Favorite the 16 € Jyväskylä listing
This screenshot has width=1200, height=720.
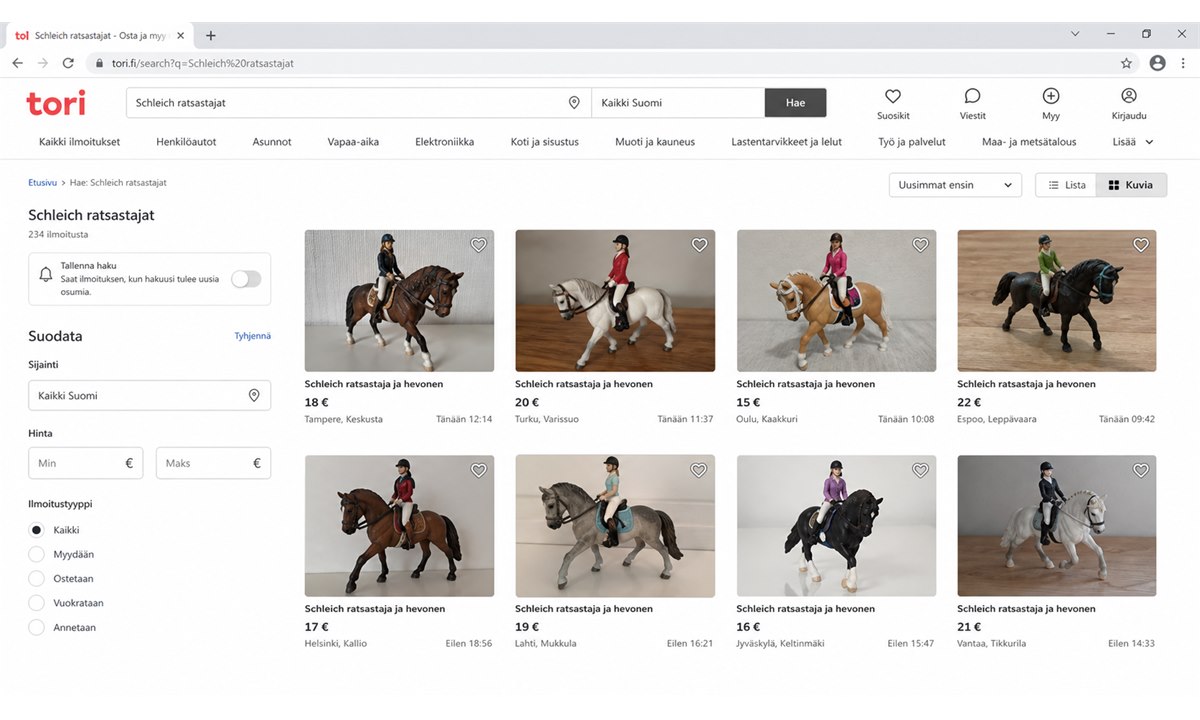(x=920, y=470)
